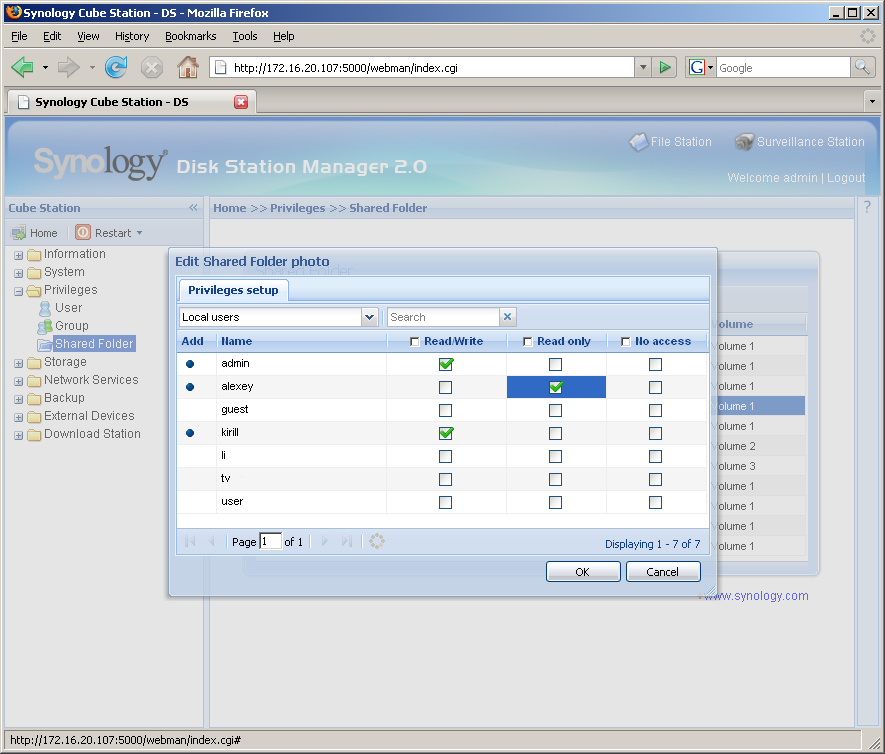The width and height of the screenshot is (885, 754).
Task: Open the Bookmarks menu
Action: (191, 36)
